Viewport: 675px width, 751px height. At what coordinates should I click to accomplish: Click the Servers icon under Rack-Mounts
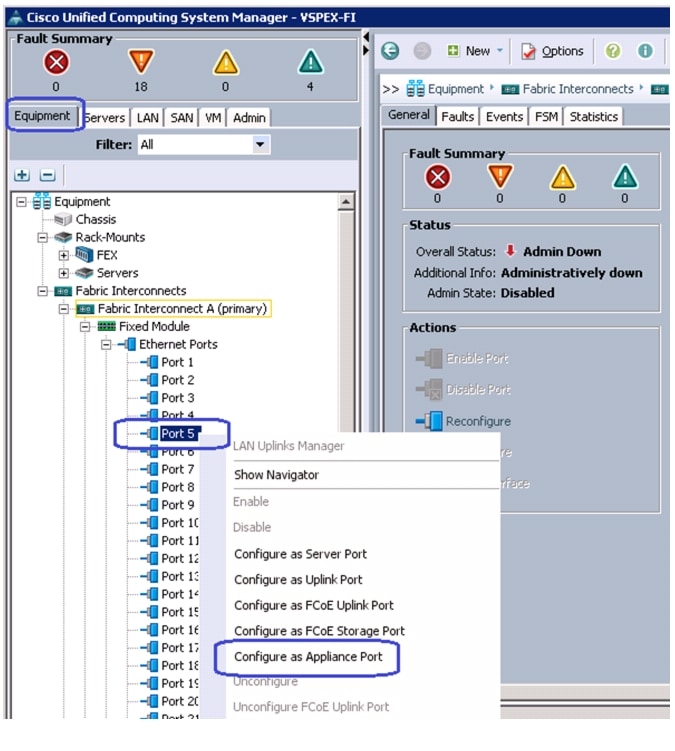click(x=84, y=273)
